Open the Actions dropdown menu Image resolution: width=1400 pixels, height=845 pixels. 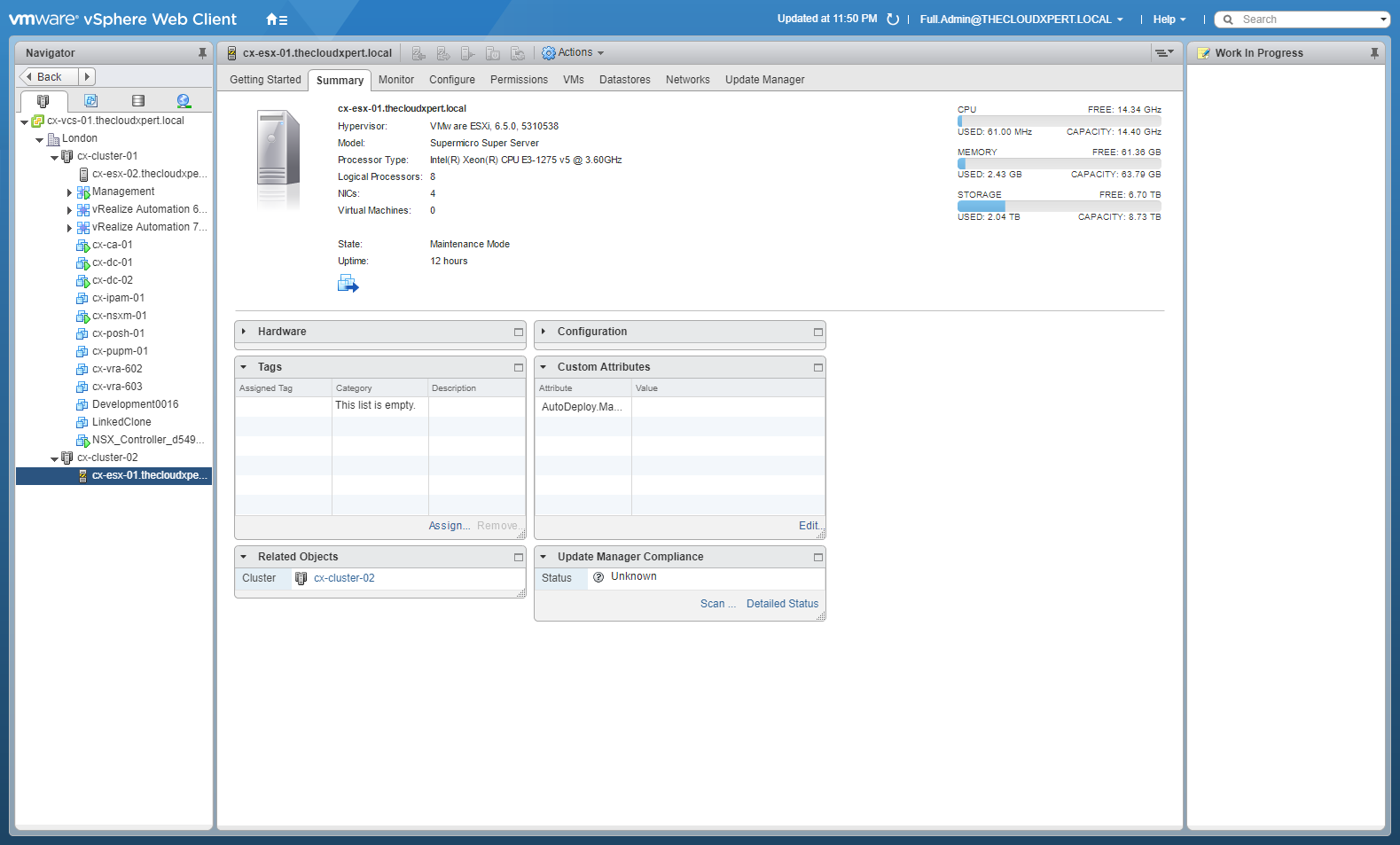(574, 53)
